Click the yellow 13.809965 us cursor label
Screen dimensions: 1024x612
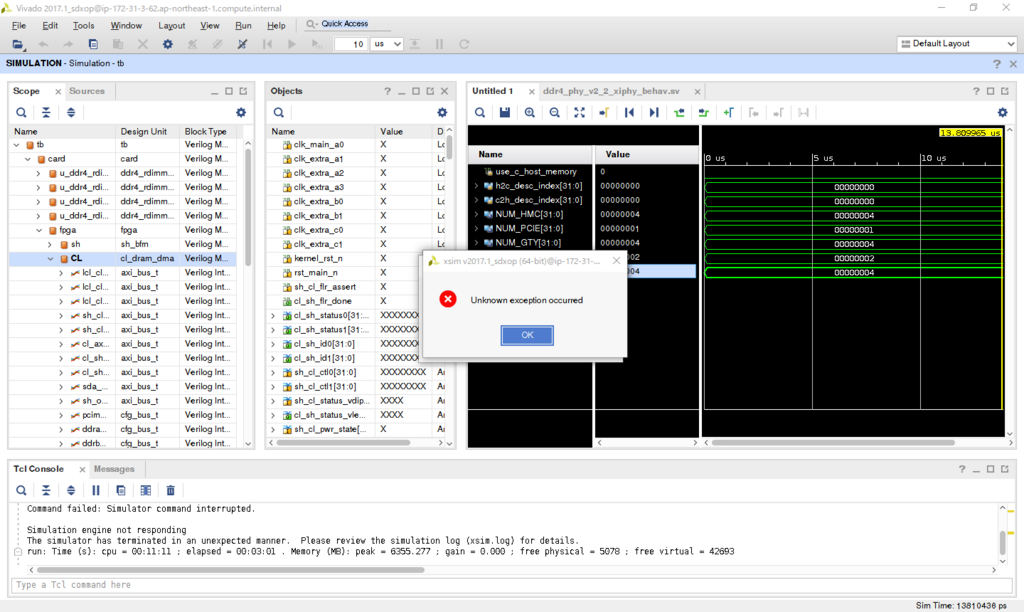click(x=970, y=133)
